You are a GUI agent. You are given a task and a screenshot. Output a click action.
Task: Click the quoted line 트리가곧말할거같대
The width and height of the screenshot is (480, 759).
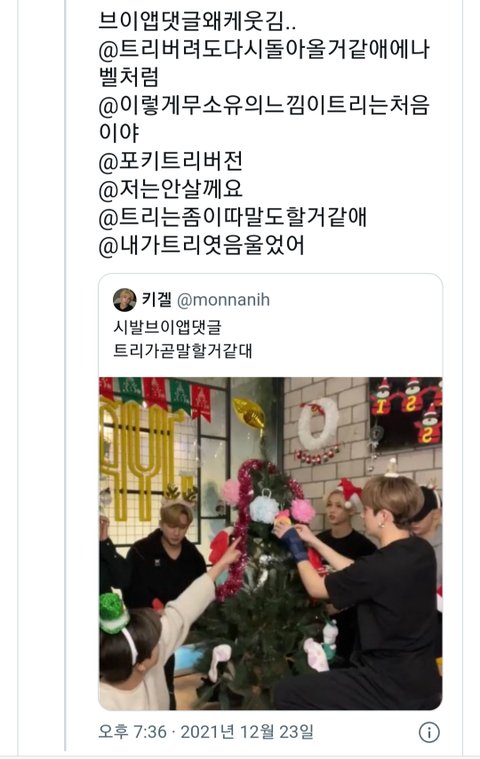(x=183, y=350)
